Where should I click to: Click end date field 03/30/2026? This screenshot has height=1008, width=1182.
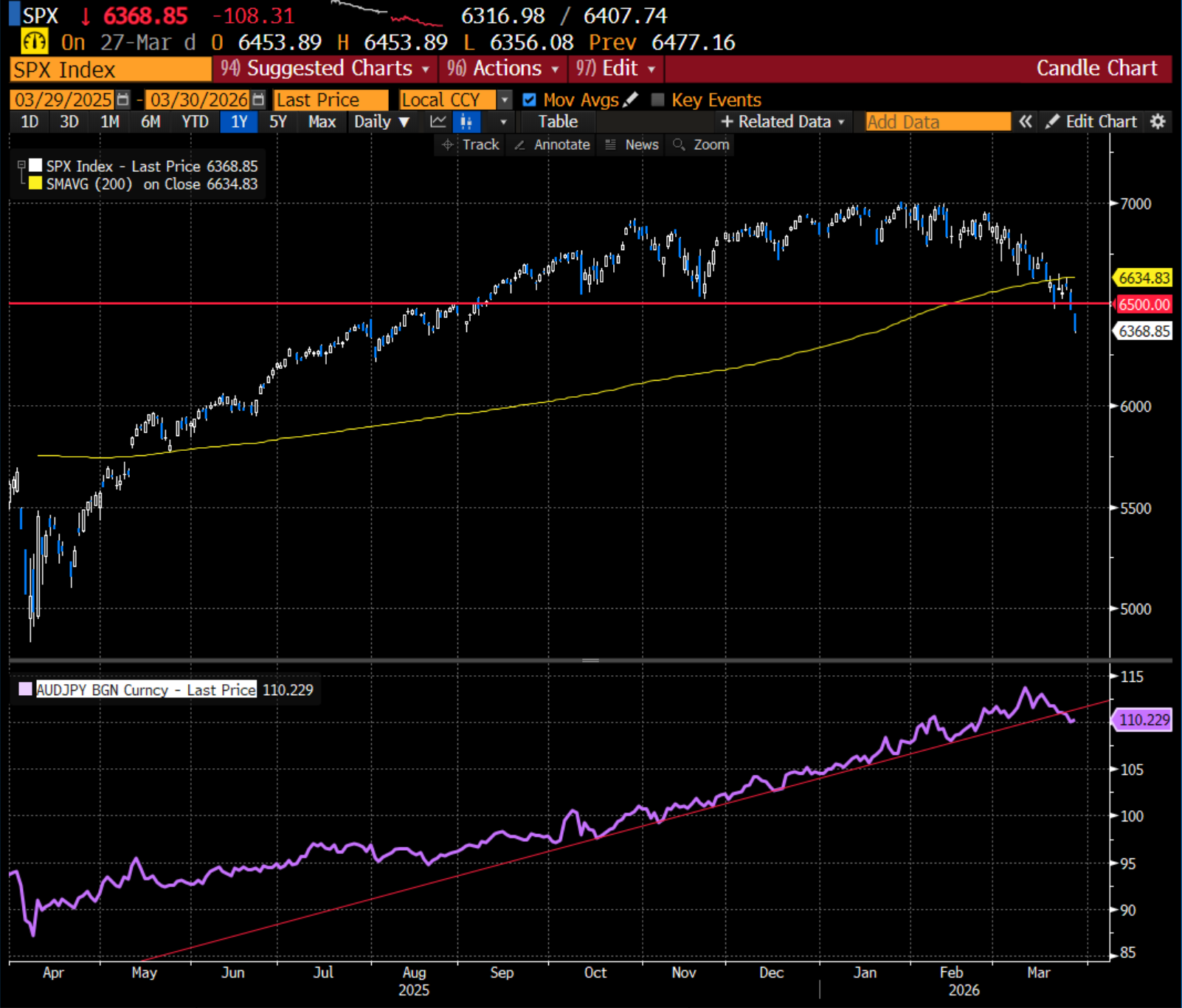coord(198,100)
